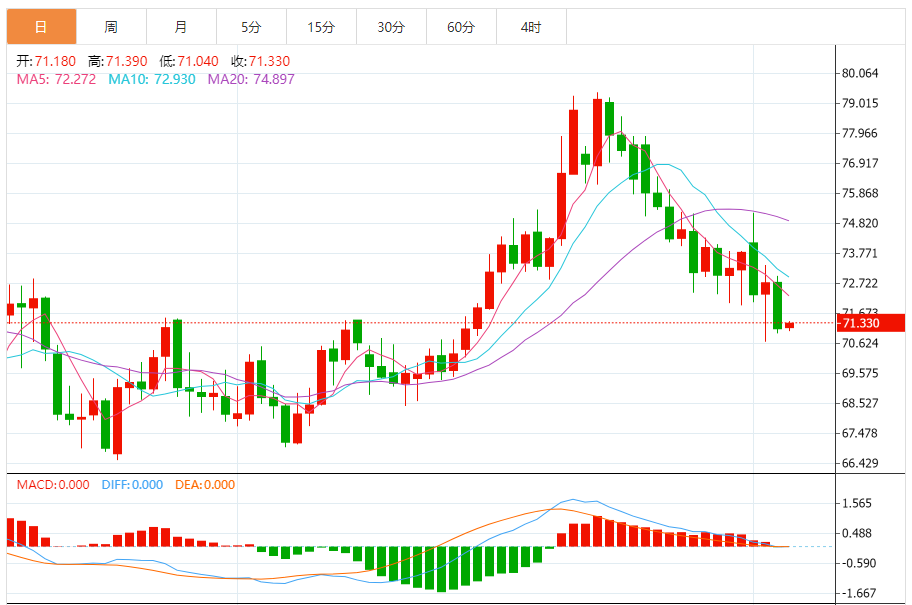Click the 79.015 price axis label
This screenshot has width=912, height=605.
[x=860, y=103]
